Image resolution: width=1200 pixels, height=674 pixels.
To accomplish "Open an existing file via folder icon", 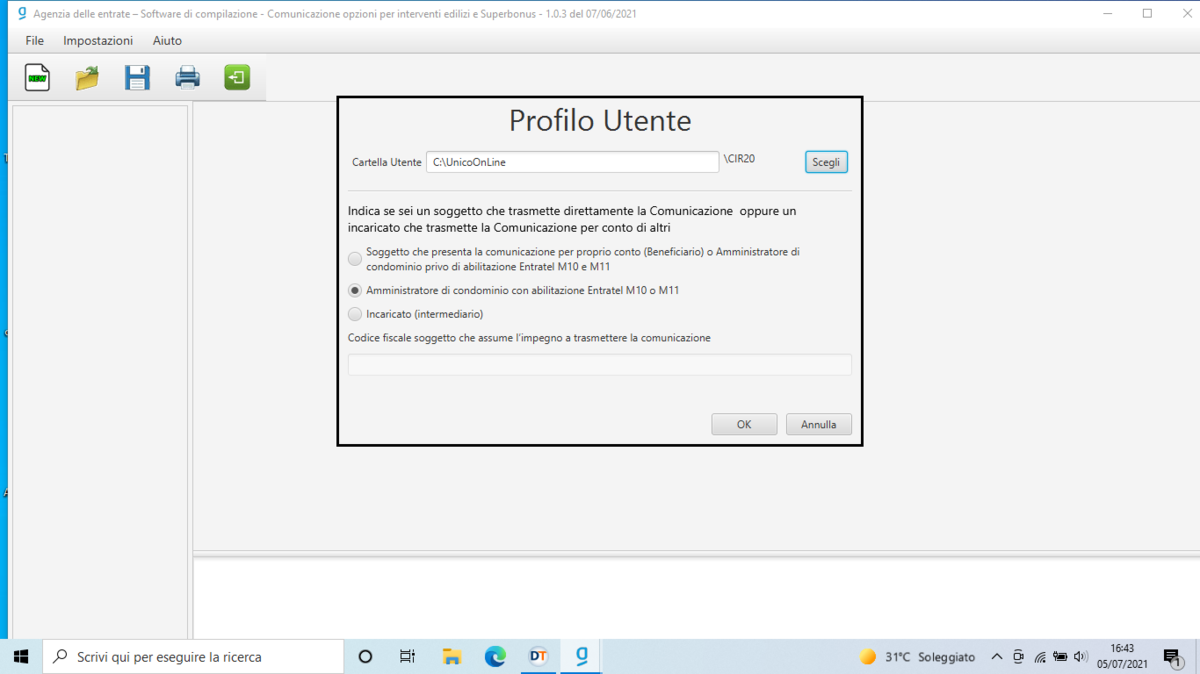I will coord(86,77).
